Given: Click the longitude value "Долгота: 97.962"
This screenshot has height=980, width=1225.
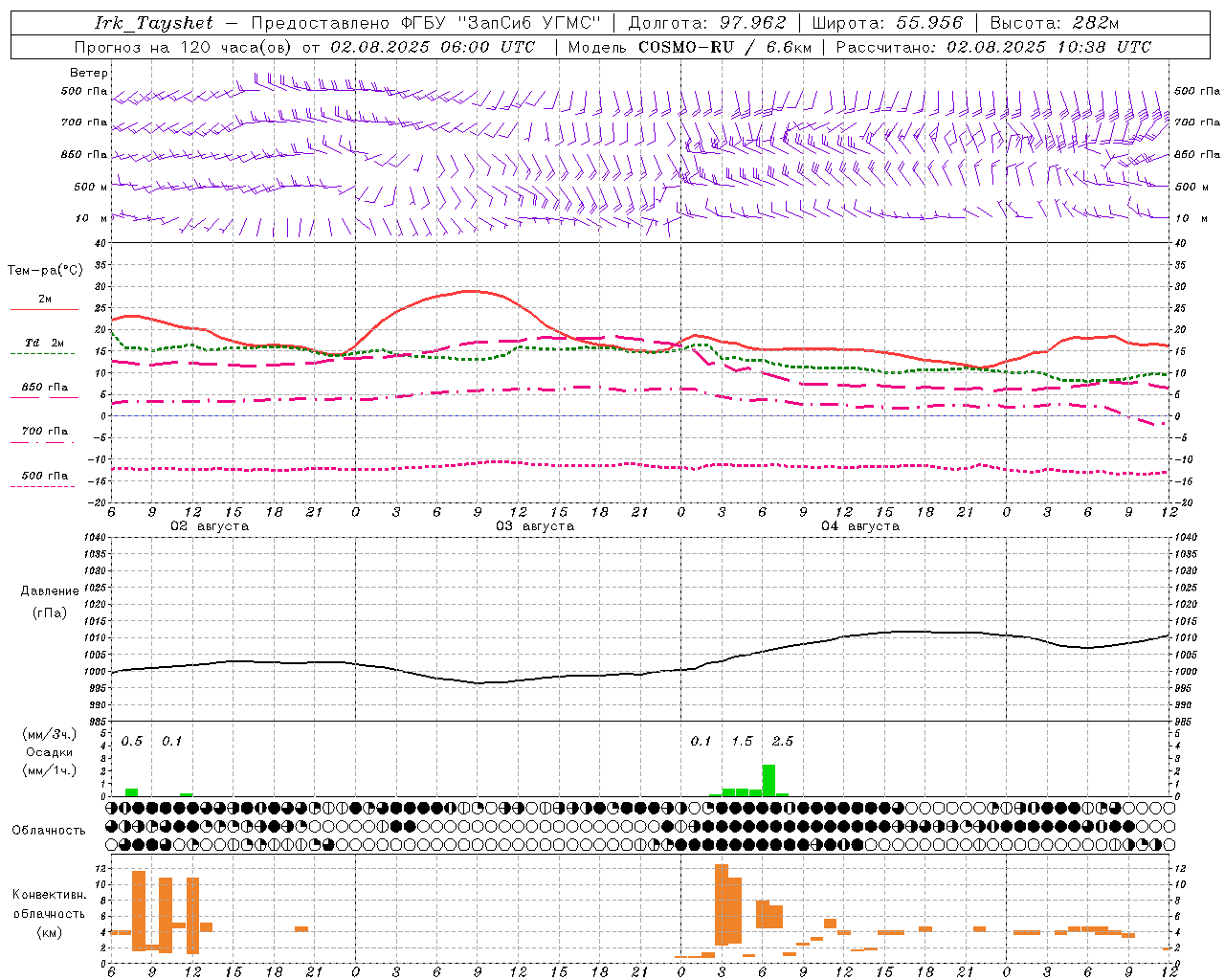Looking at the screenshot, I should click(x=706, y=23).
